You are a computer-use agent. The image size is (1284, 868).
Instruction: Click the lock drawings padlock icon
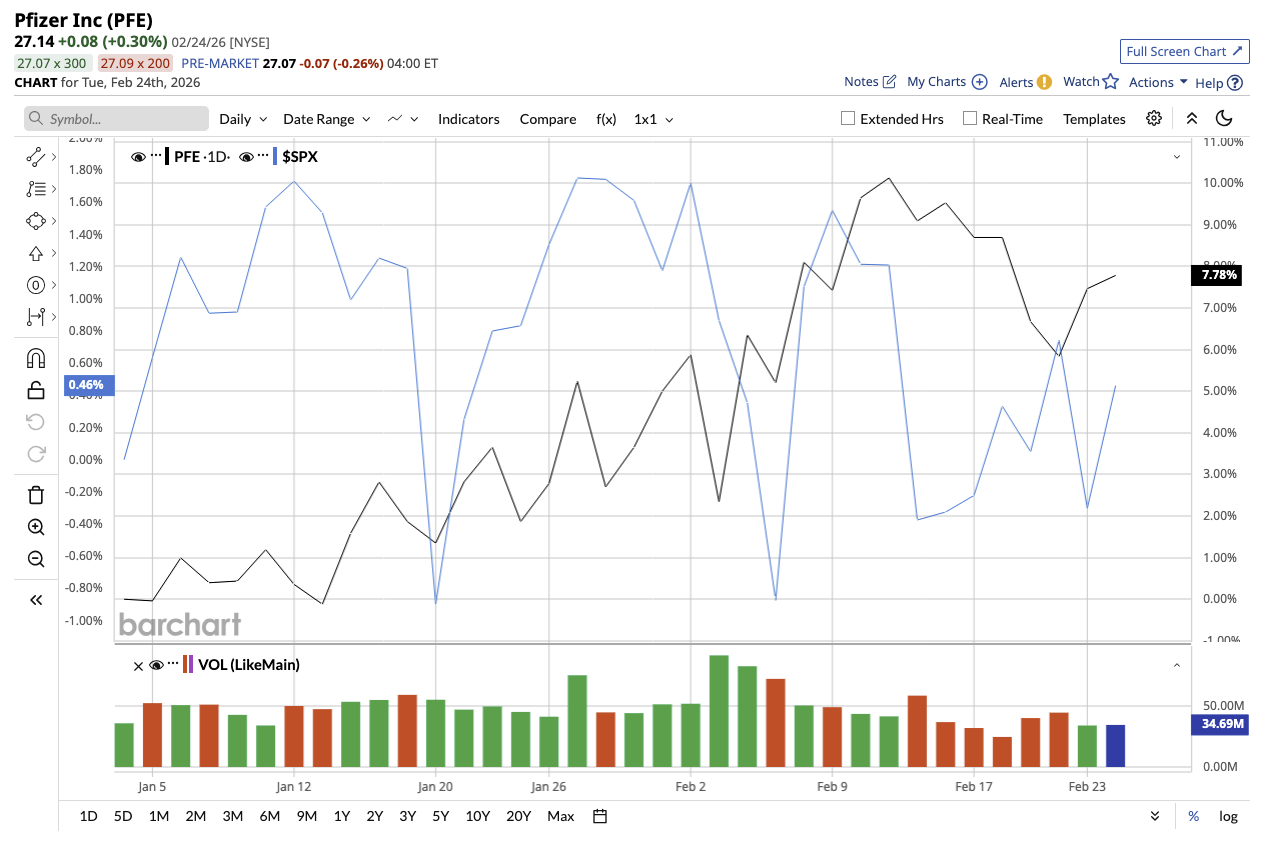point(36,390)
